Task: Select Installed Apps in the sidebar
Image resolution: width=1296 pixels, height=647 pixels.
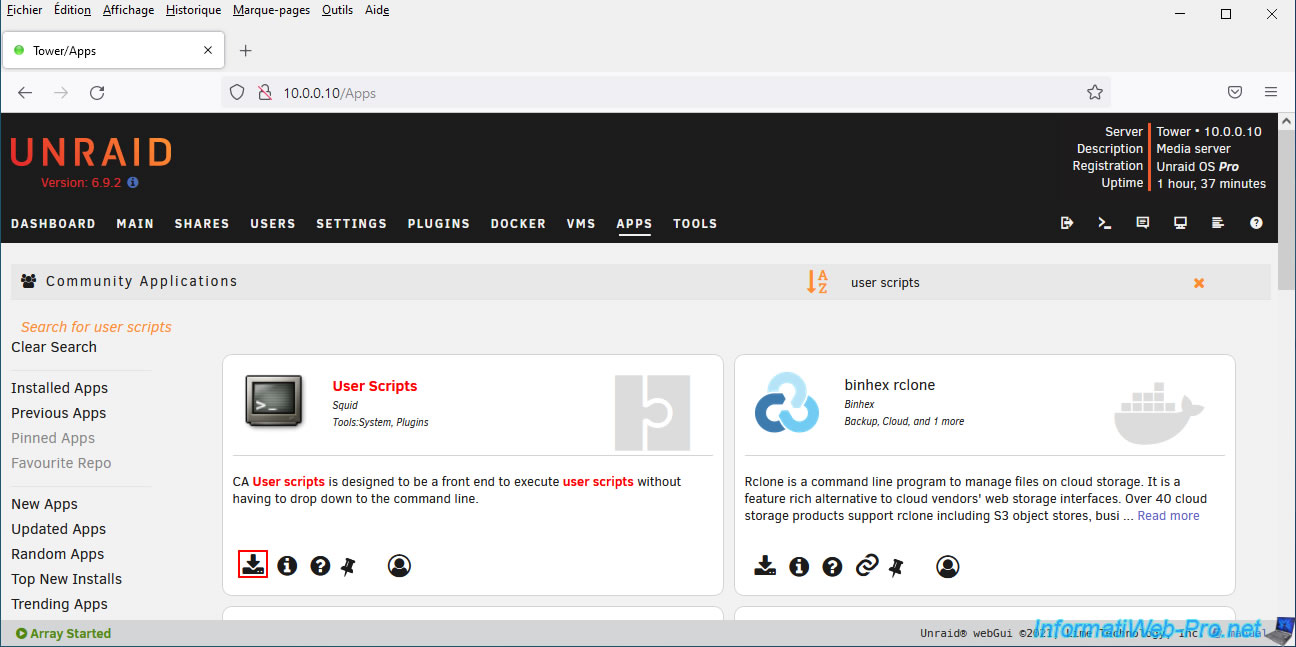Action: pyautogui.click(x=59, y=388)
